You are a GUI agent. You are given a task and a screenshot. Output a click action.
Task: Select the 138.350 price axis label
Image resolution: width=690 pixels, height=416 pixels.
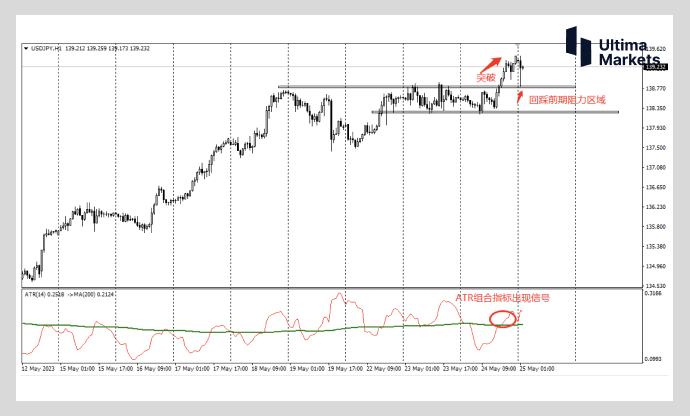(656, 108)
